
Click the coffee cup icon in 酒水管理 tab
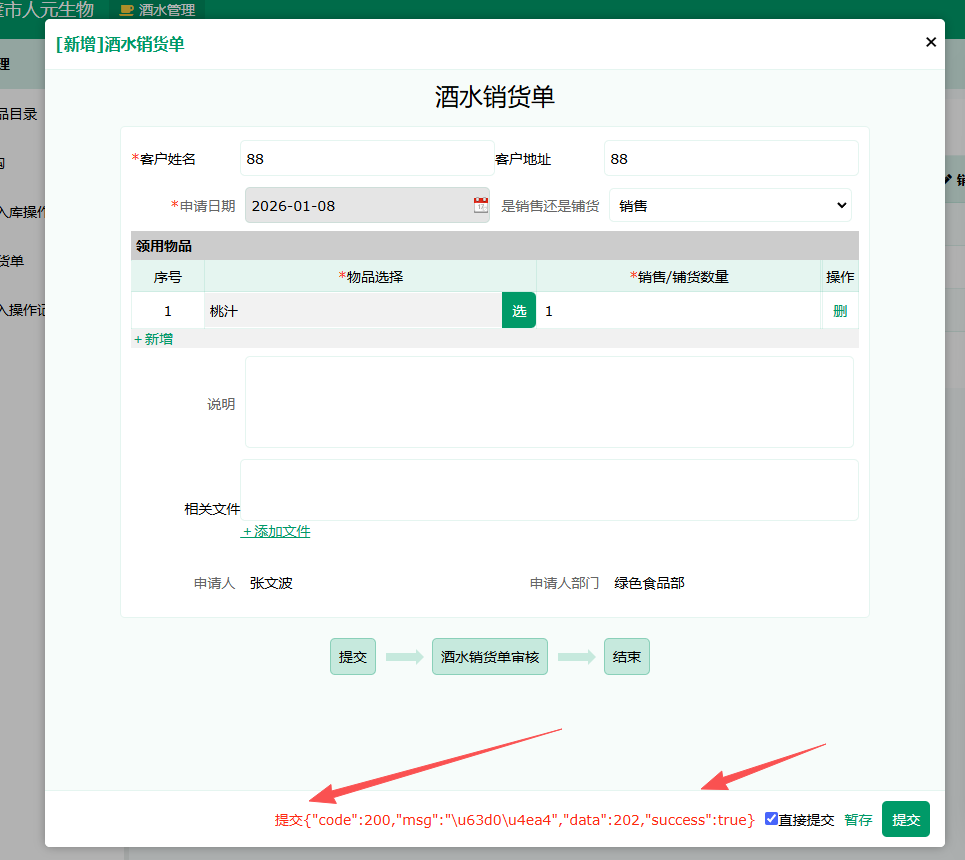click(x=126, y=10)
